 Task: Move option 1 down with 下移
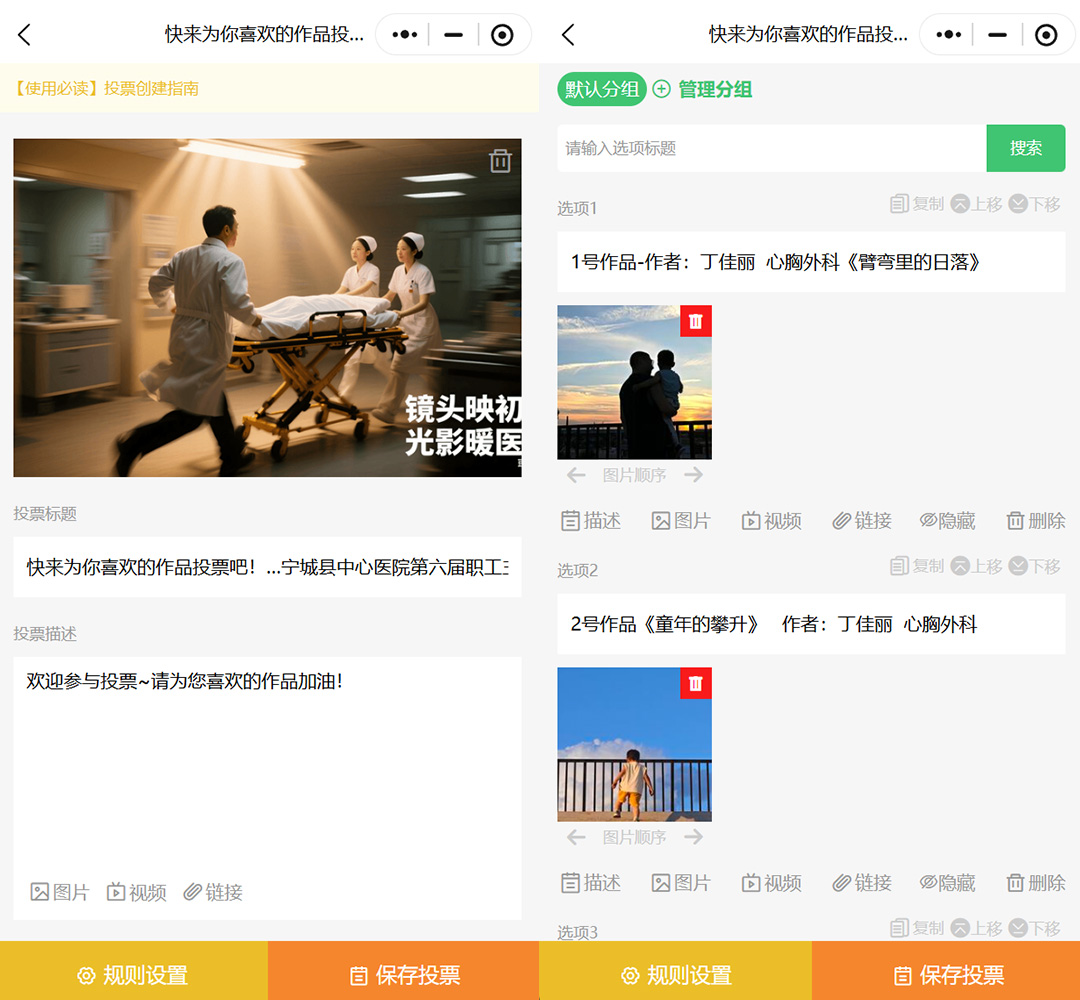coord(1035,204)
